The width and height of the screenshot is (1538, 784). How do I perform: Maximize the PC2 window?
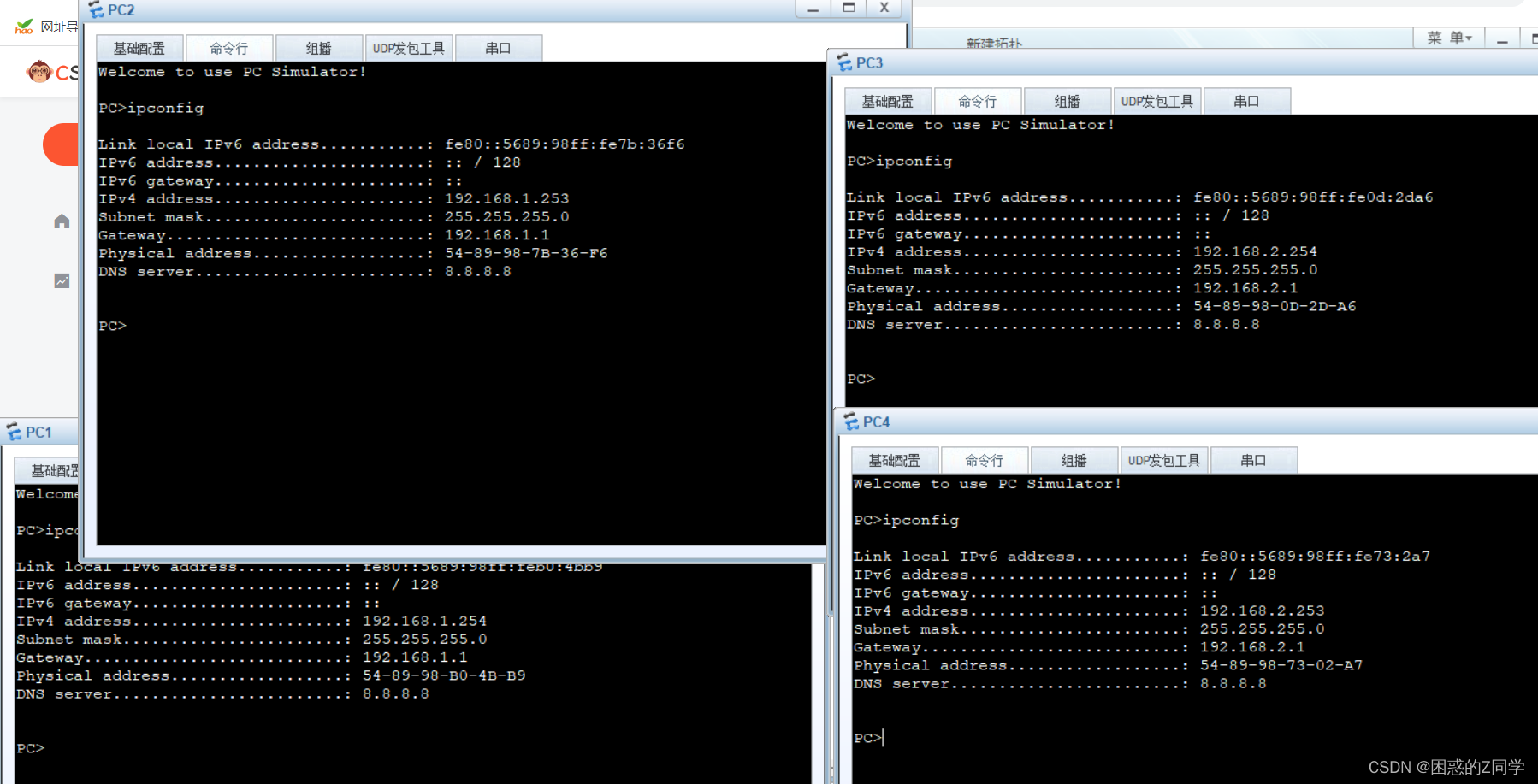coord(849,9)
